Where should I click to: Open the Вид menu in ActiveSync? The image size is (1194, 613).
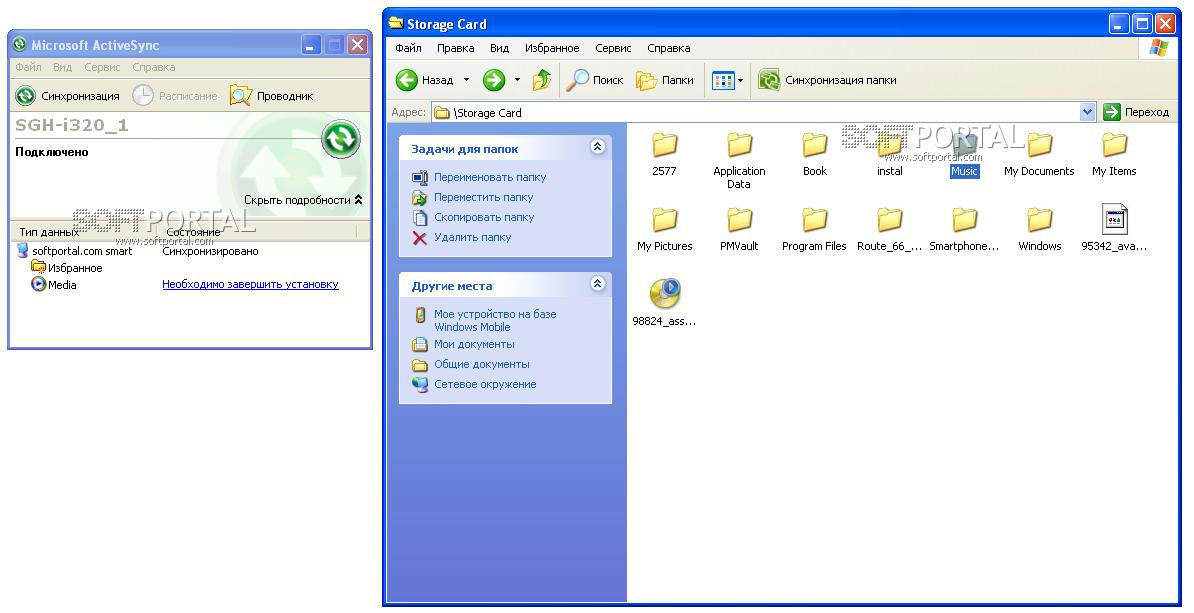(x=62, y=67)
